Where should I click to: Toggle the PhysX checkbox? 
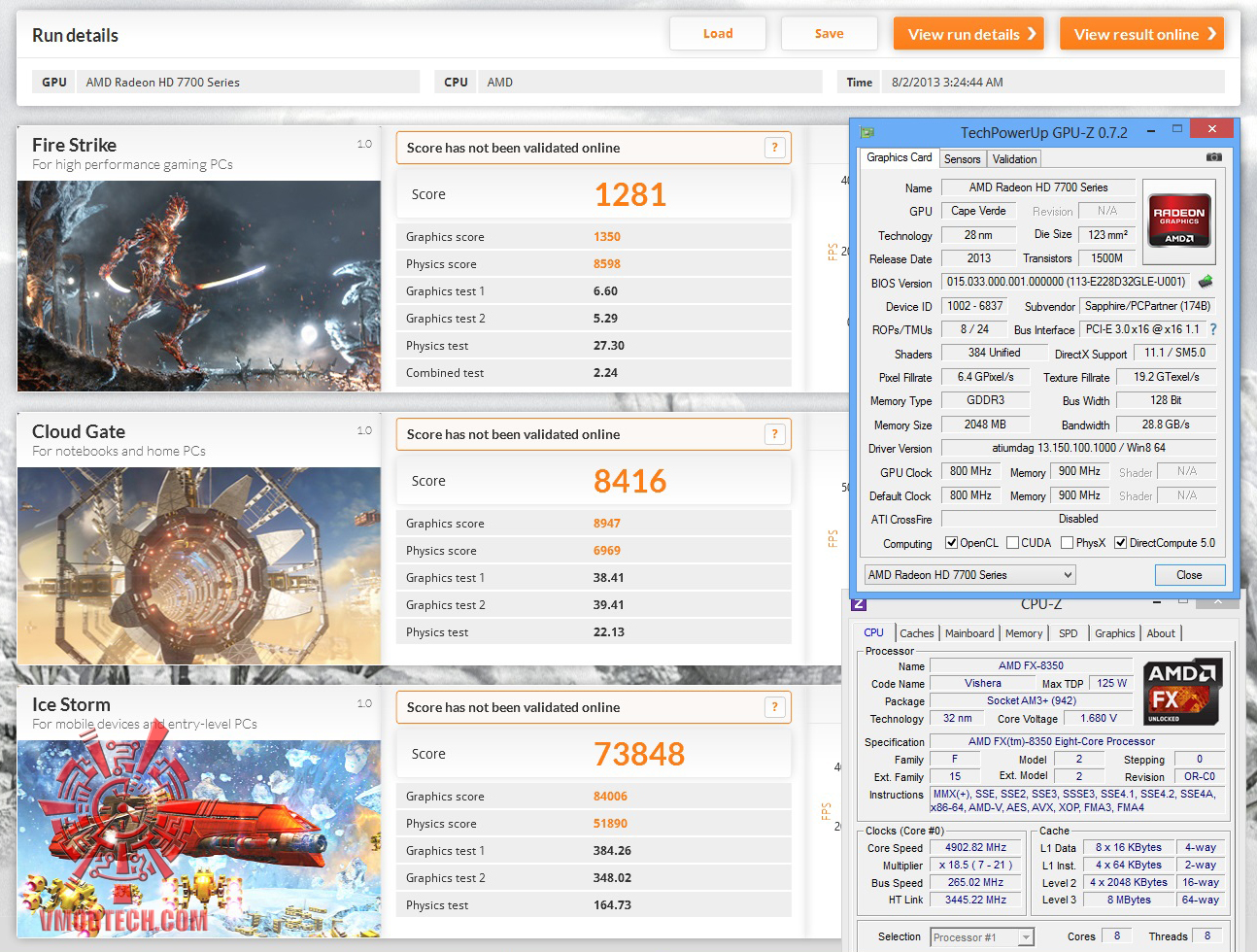click(x=1067, y=543)
